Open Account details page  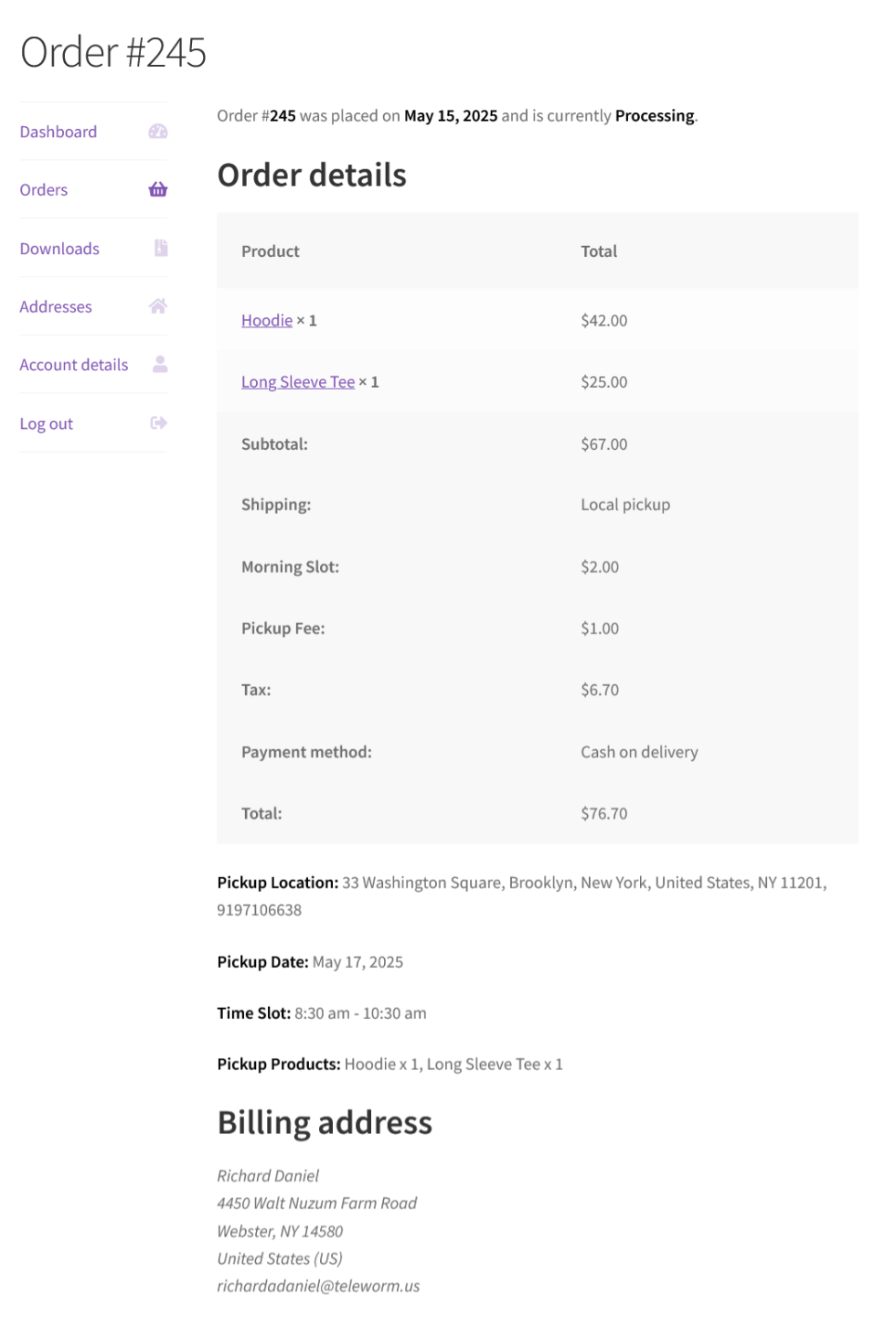[74, 365]
